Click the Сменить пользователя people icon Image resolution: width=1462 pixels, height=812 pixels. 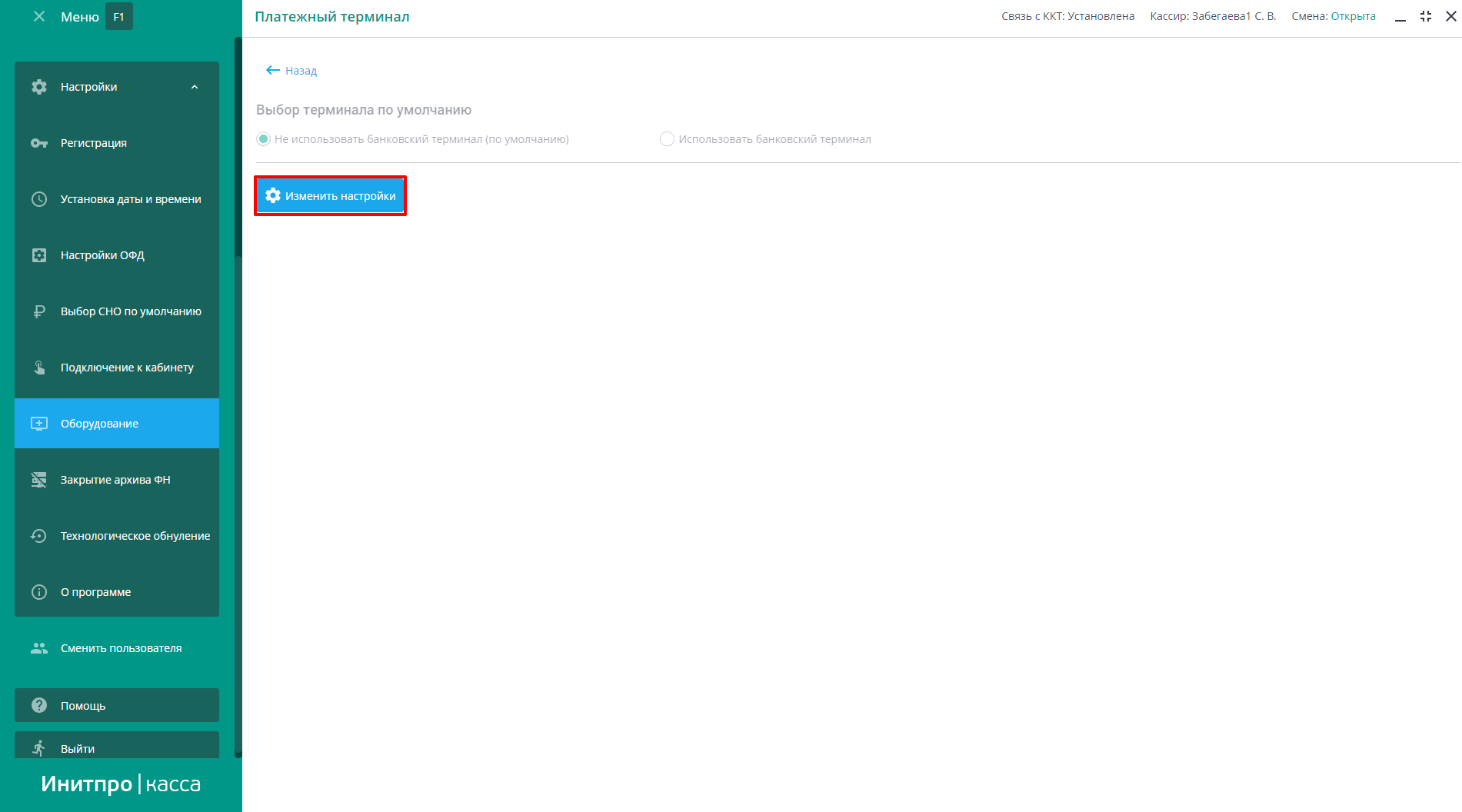[x=39, y=648]
